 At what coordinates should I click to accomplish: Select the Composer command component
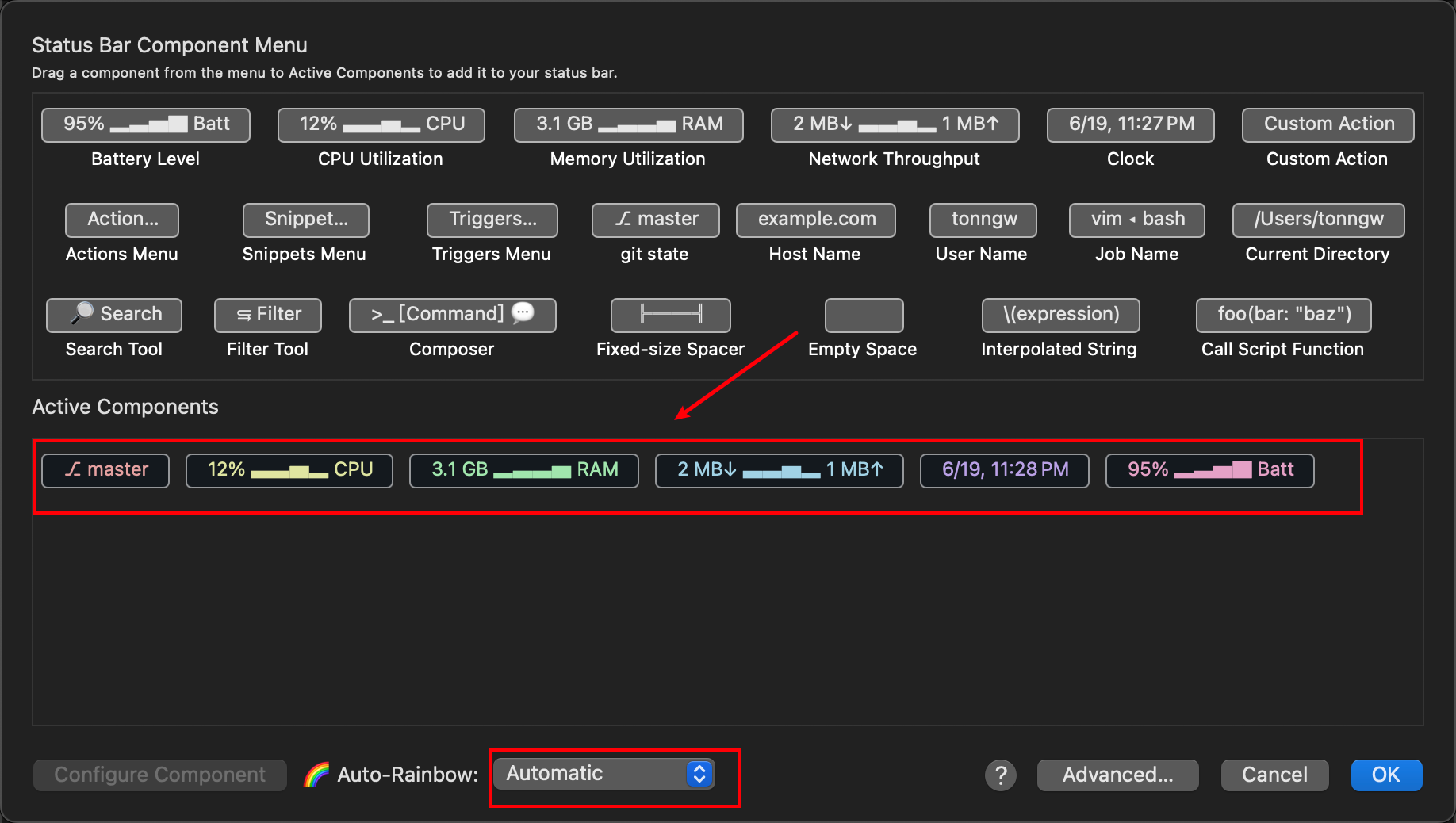pos(453,315)
